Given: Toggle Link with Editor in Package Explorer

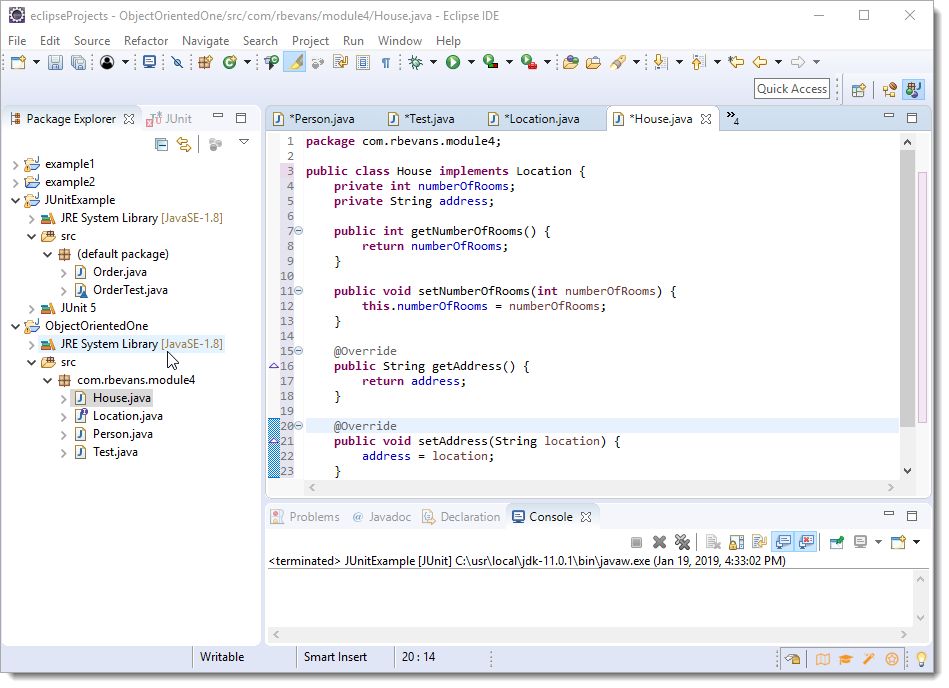Looking at the screenshot, I should (x=184, y=145).
